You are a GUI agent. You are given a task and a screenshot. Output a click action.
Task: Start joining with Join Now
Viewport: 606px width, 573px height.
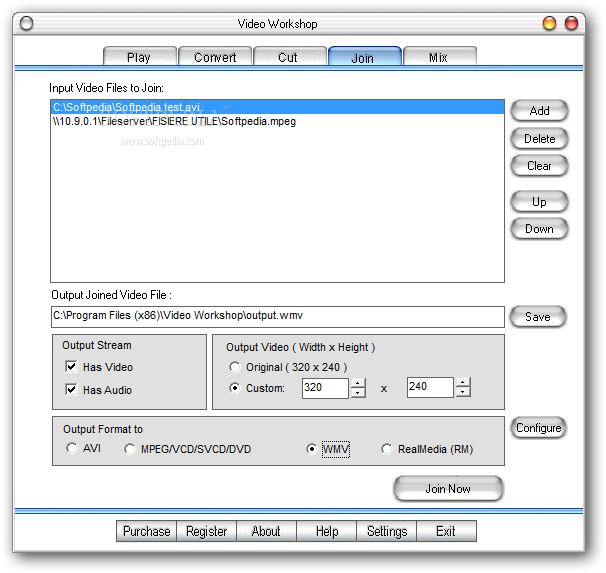coord(448,489)
